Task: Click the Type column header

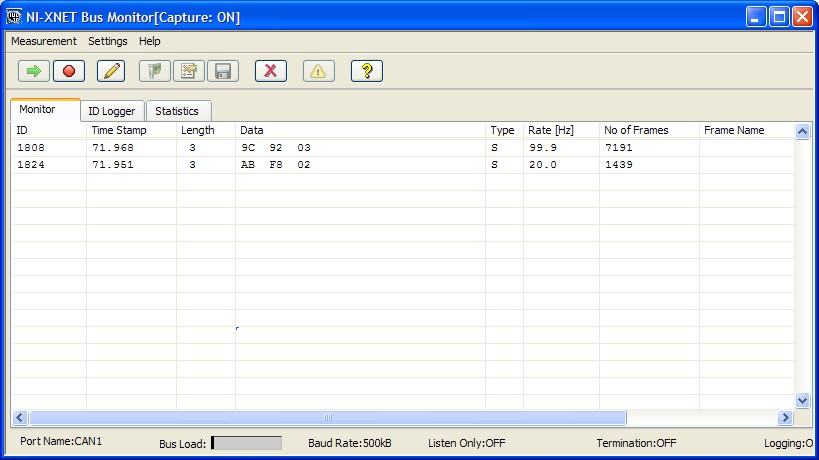Action: pos(504,130)
